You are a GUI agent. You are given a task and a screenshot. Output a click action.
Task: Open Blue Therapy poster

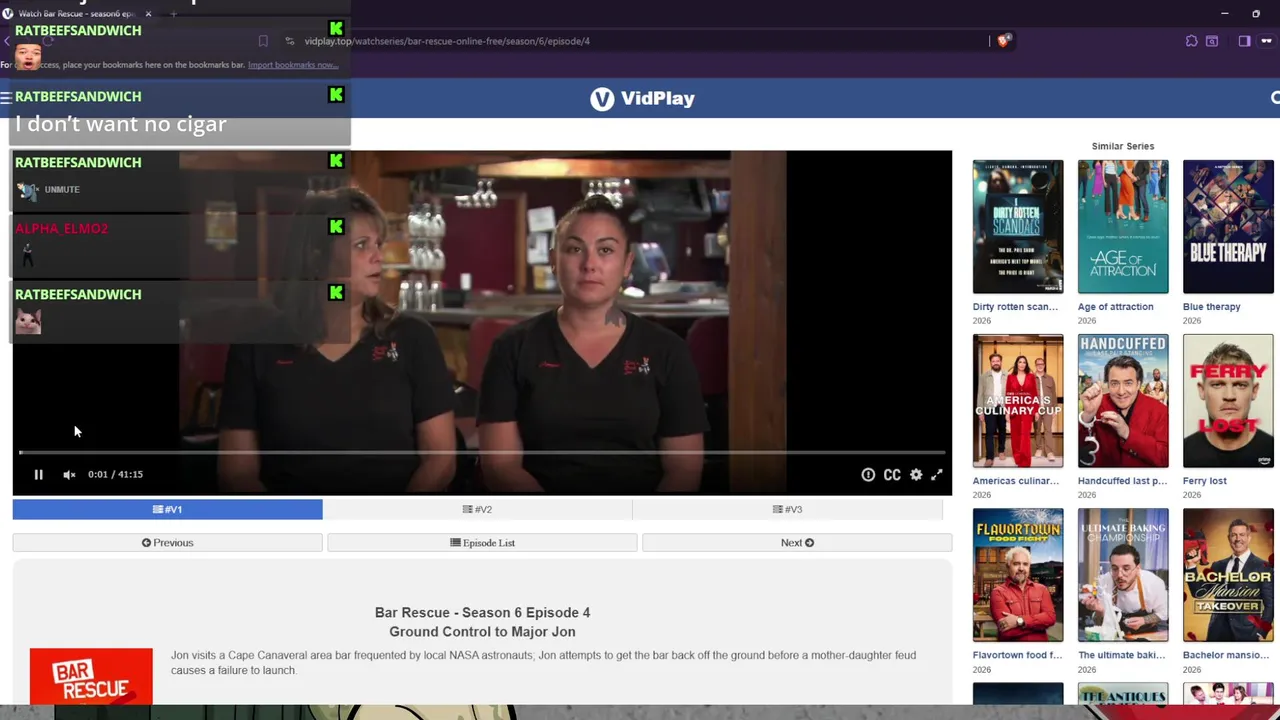point(1228,227)
